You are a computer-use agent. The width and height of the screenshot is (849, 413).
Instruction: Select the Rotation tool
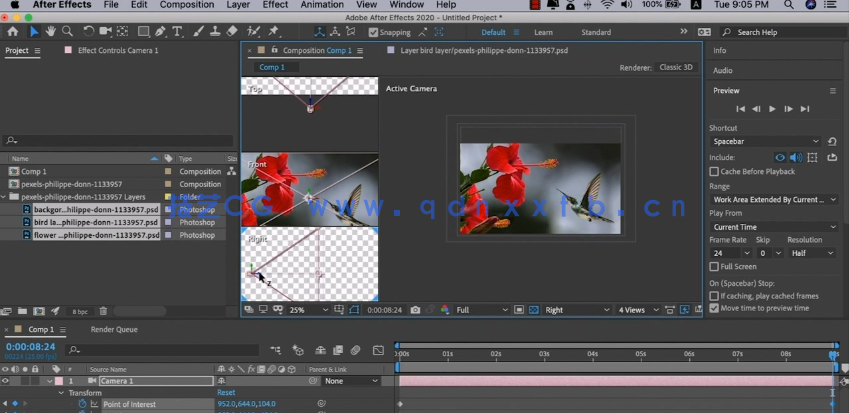pyautogui.click(x=88, y=31)
